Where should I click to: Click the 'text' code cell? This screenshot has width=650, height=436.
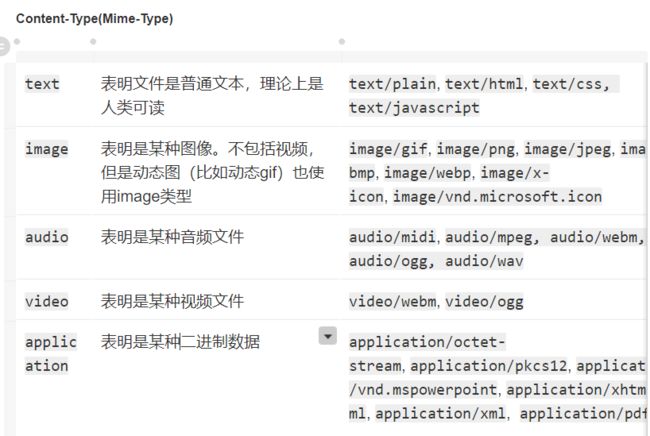tap(42, 84)
